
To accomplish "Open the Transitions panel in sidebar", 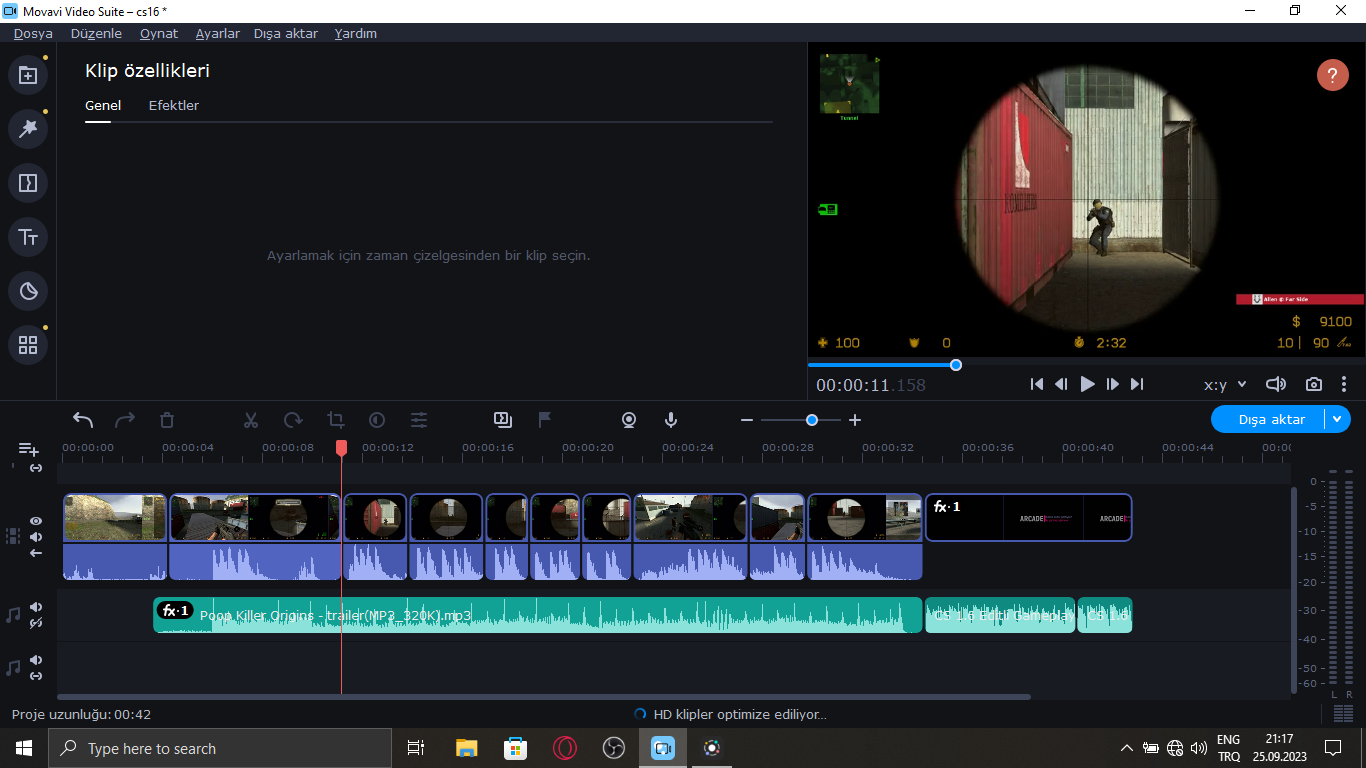I will (x=28, y=183).
